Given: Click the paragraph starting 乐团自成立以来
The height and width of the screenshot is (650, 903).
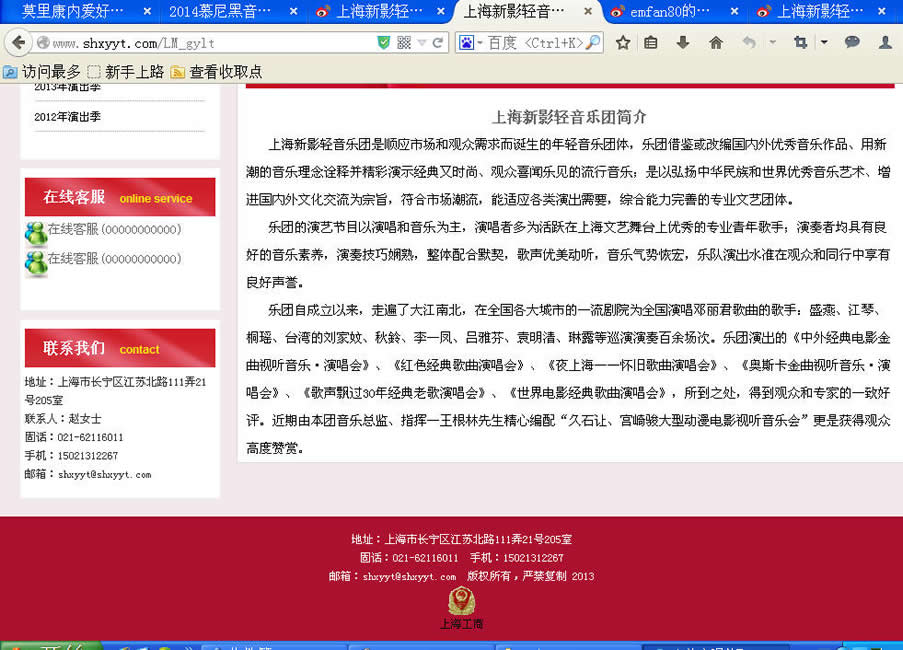Looking at the screenshot, I should (568, 379).
